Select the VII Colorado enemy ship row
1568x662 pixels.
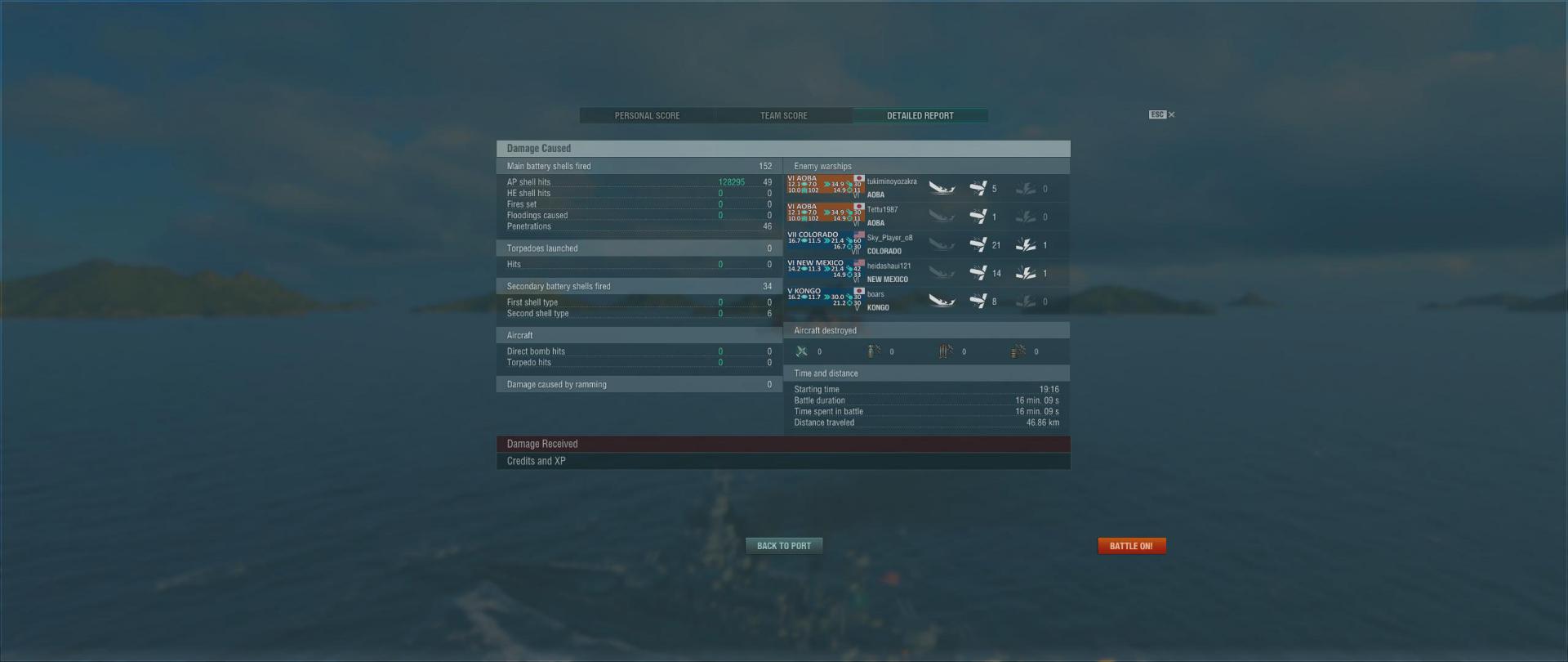click(927, 244)
